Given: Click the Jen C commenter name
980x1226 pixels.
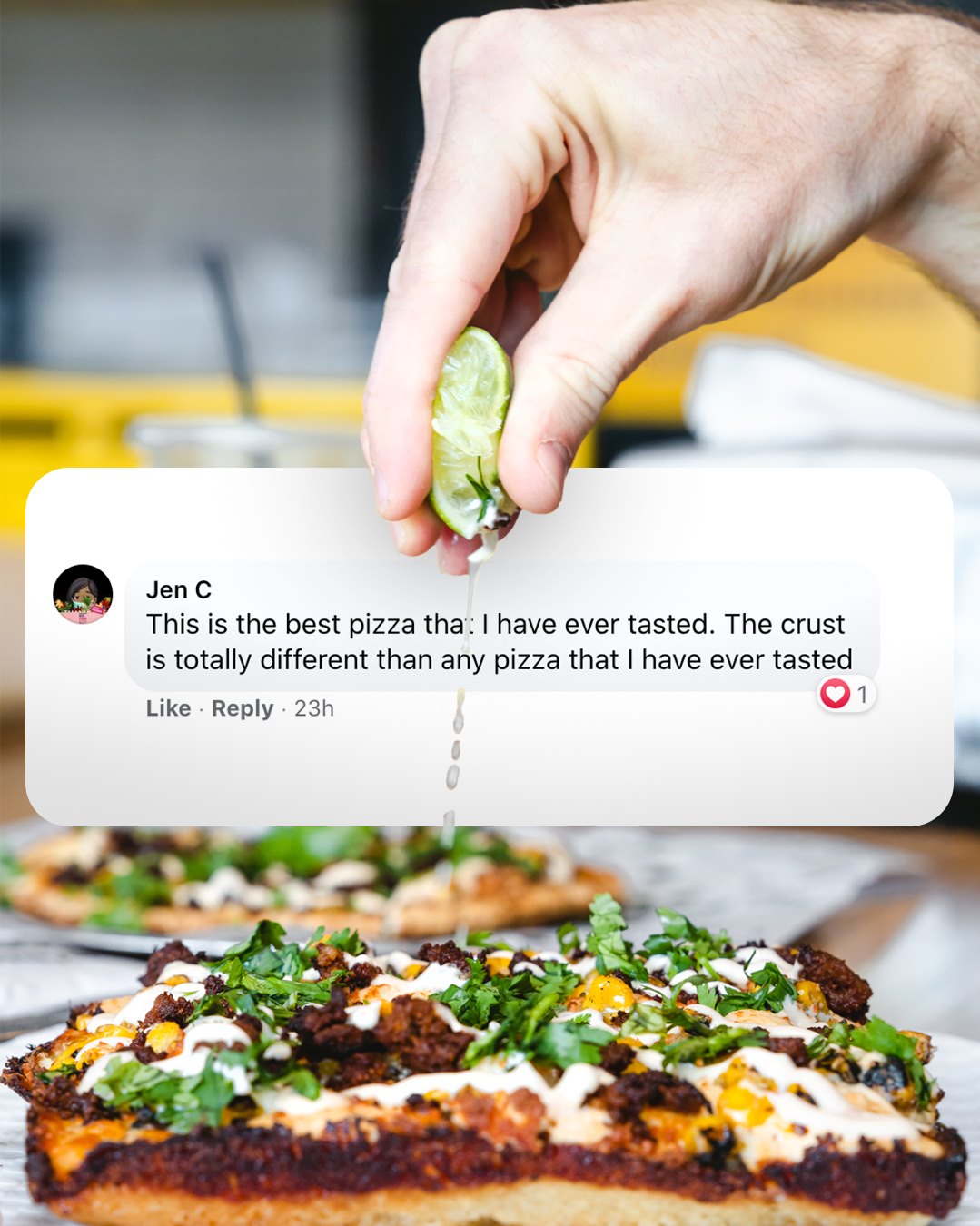Looking at the screenshot, I should [x=179, y=589].
